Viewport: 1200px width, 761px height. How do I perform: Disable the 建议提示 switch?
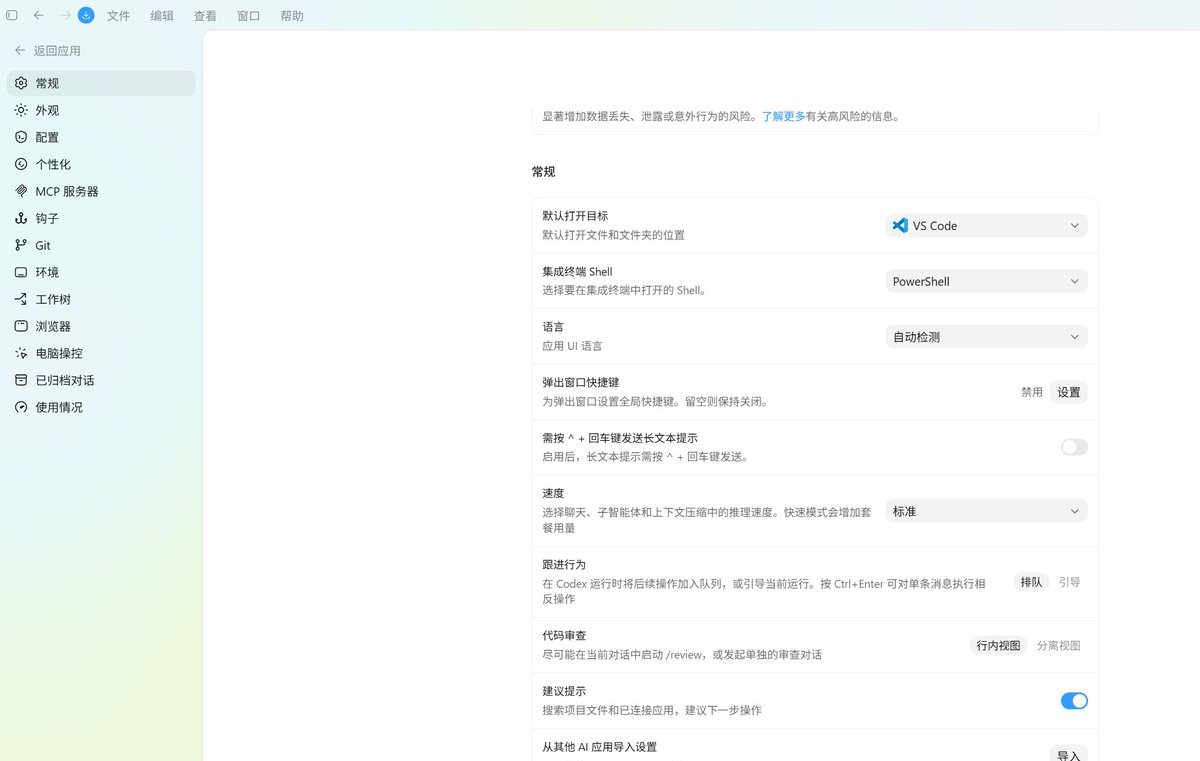click(1074, 701)
